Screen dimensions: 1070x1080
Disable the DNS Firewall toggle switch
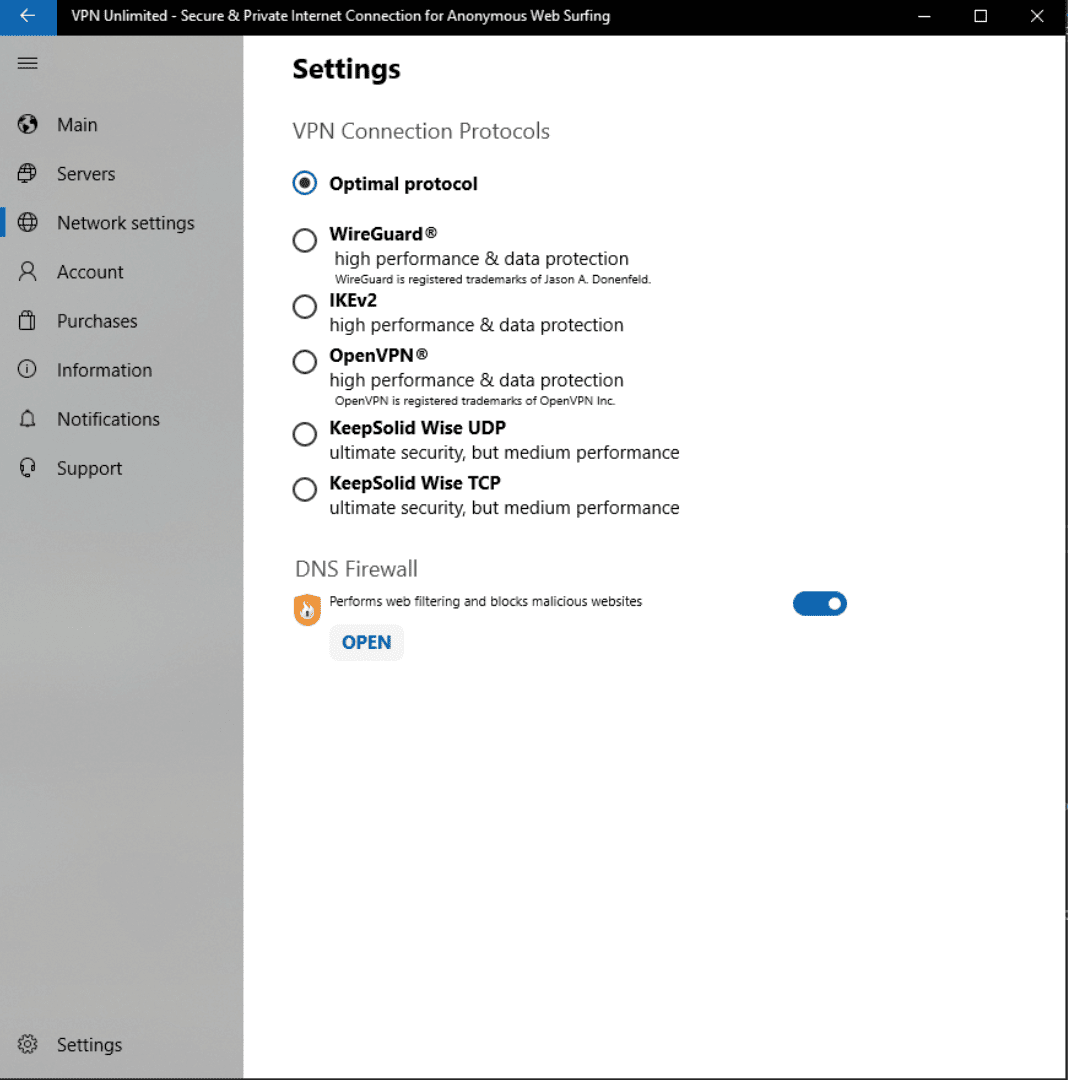pyautogui.click(x=819, y=604)
